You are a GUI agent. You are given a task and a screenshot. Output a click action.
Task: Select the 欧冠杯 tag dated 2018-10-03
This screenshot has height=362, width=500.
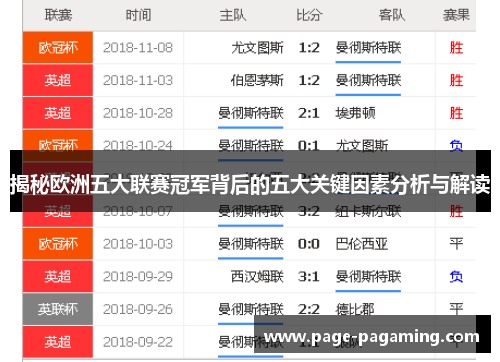pyautogui.click(x=58, y=244)
